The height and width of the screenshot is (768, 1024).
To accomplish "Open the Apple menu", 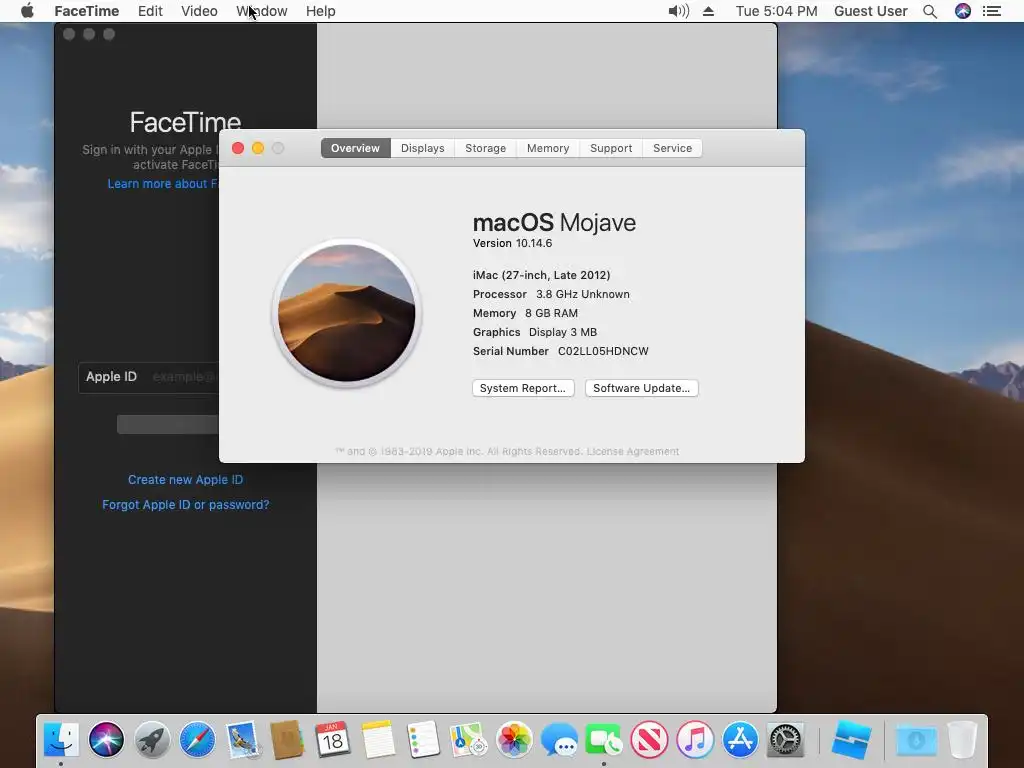I will (x=27, y=11).
